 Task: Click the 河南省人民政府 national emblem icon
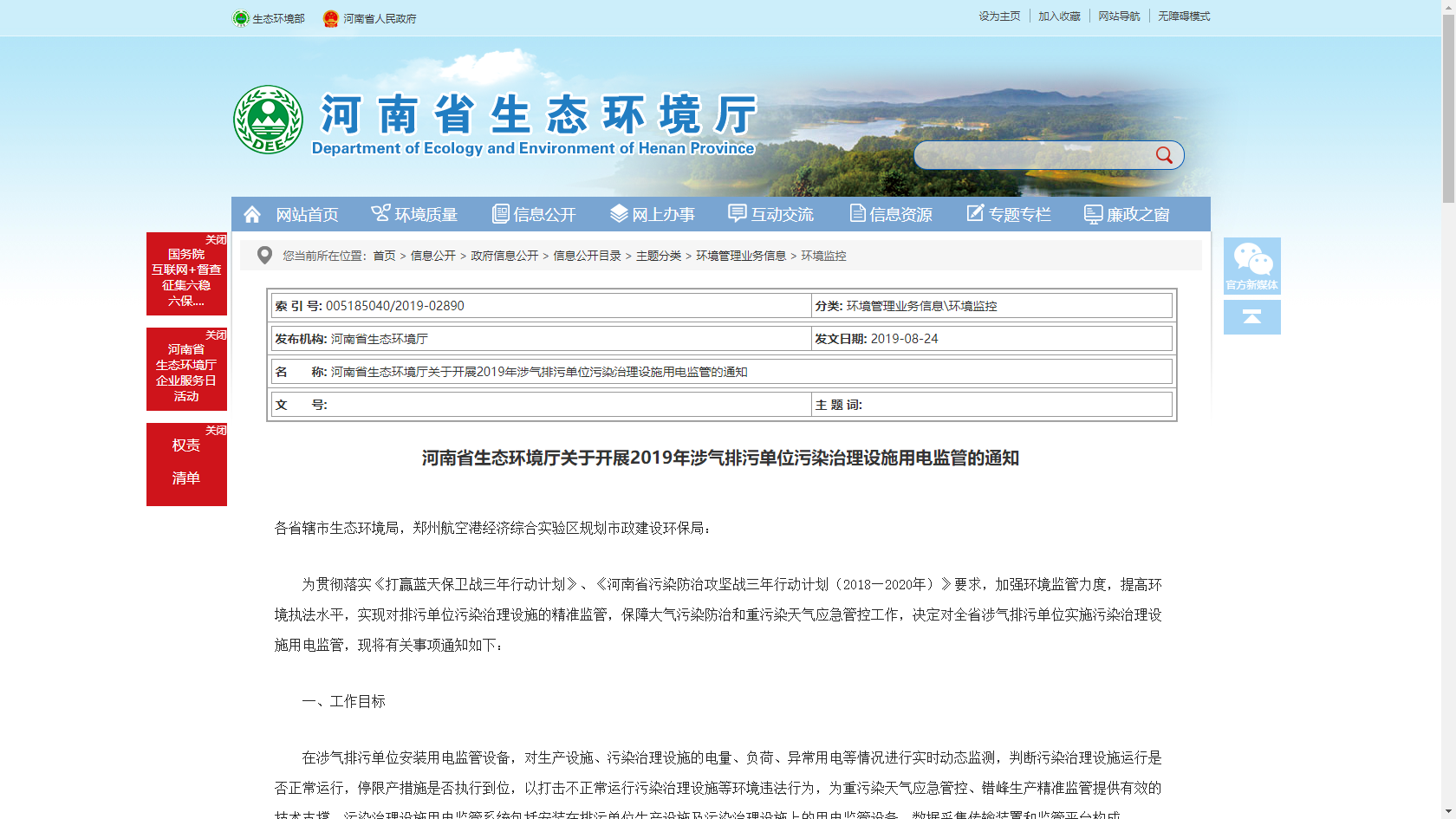point(330,18)
